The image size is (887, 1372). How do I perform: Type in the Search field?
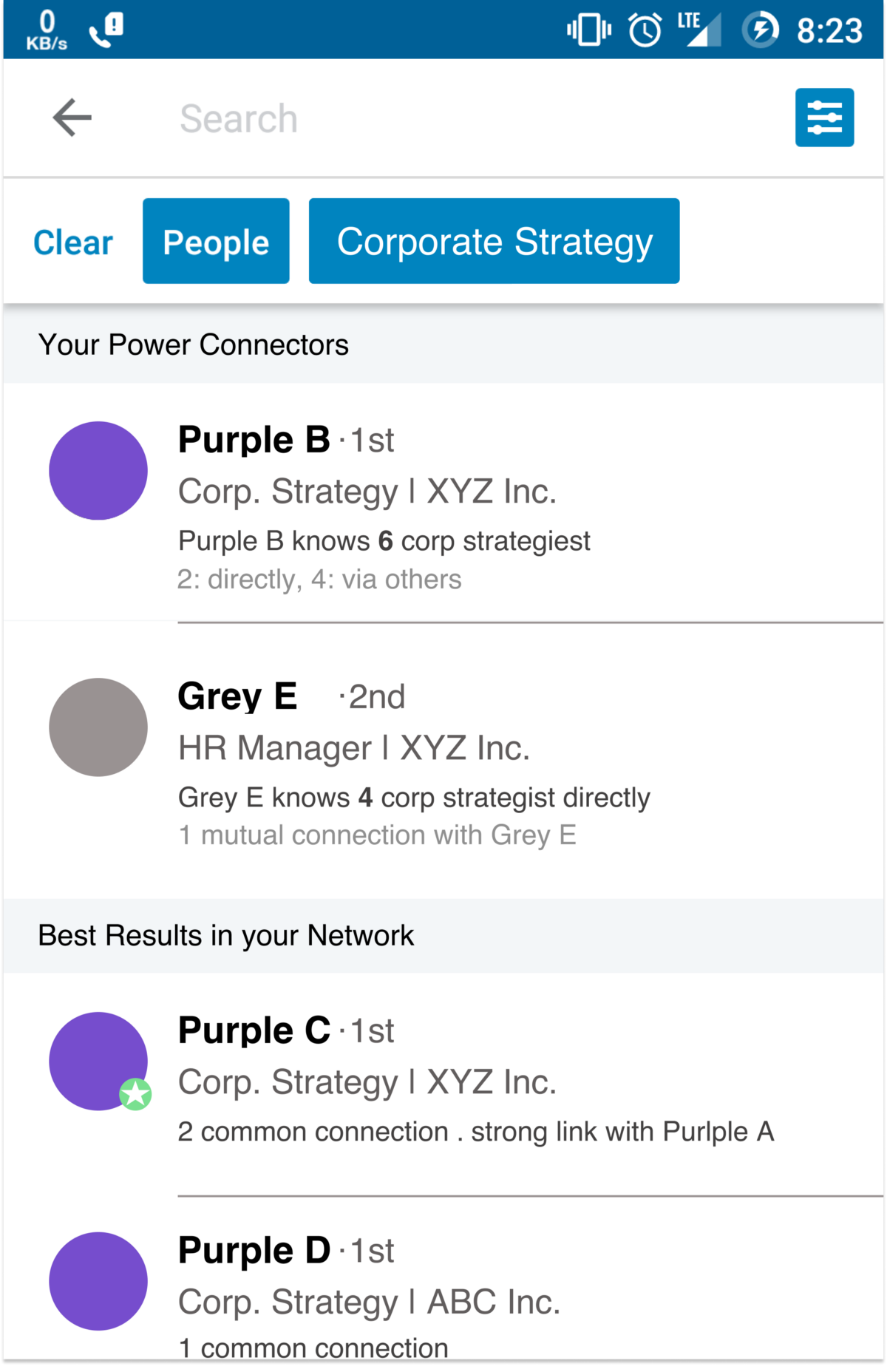coord(443,118)
